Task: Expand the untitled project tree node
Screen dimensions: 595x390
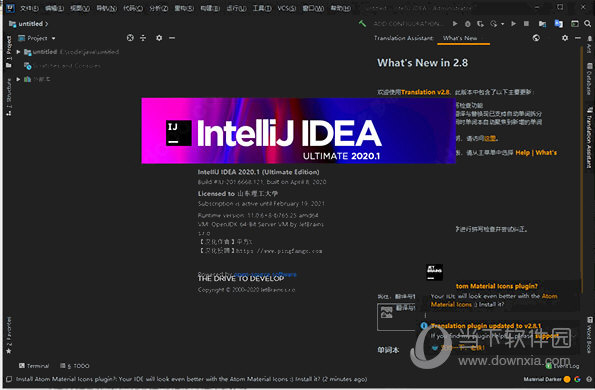Action: (18, 52)
